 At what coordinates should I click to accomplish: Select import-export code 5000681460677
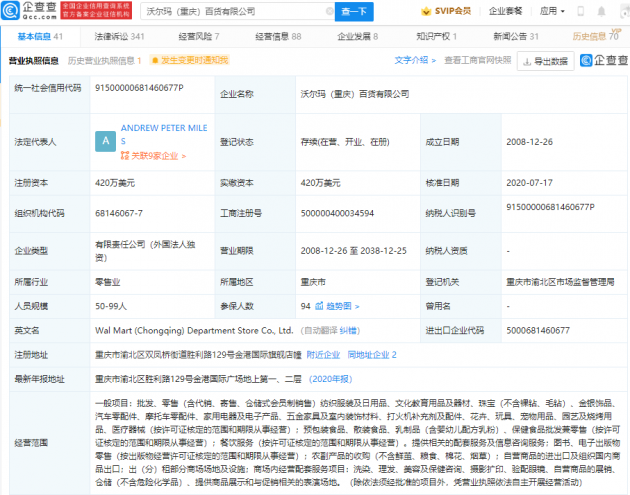538,331
